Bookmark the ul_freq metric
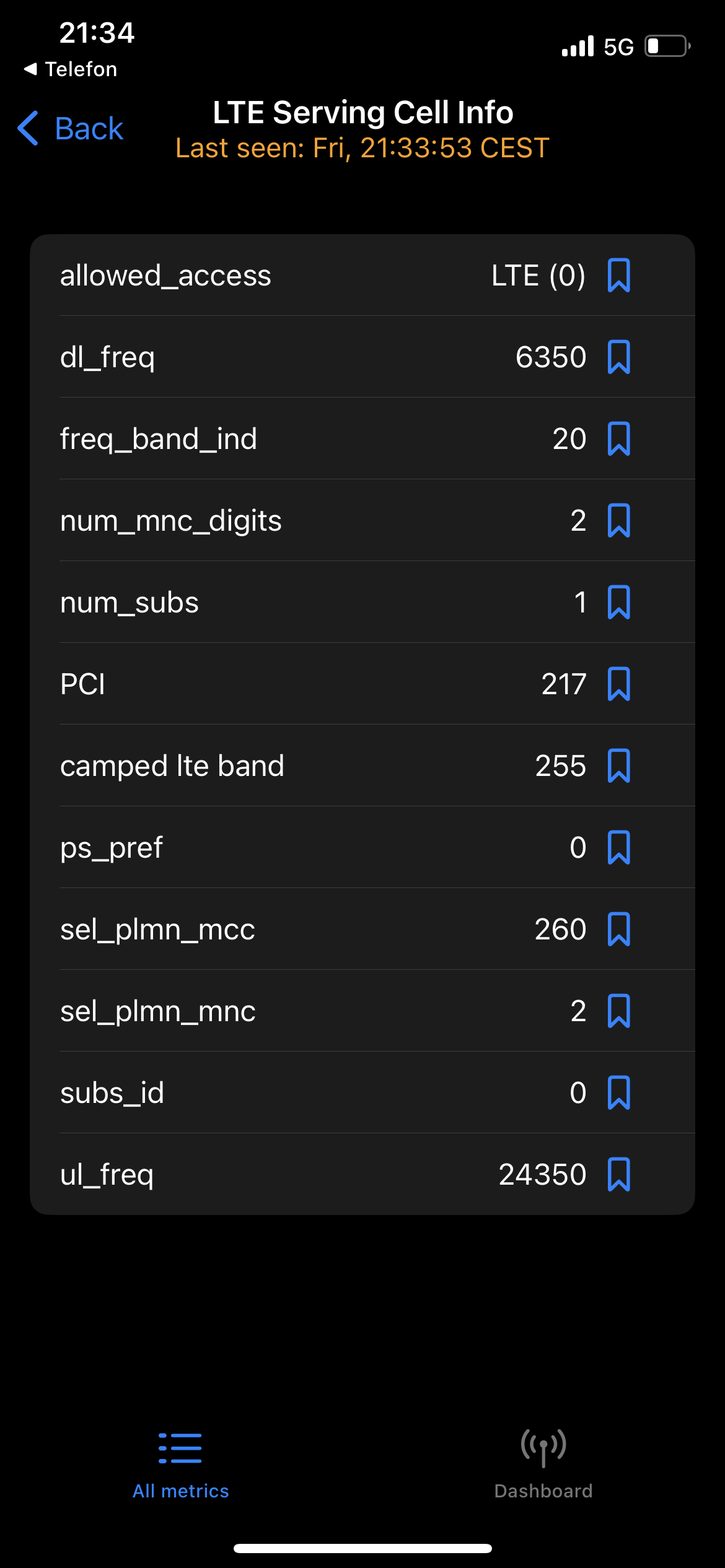725x1568 pixels. pyautogui.click(x=618, y=1175)
